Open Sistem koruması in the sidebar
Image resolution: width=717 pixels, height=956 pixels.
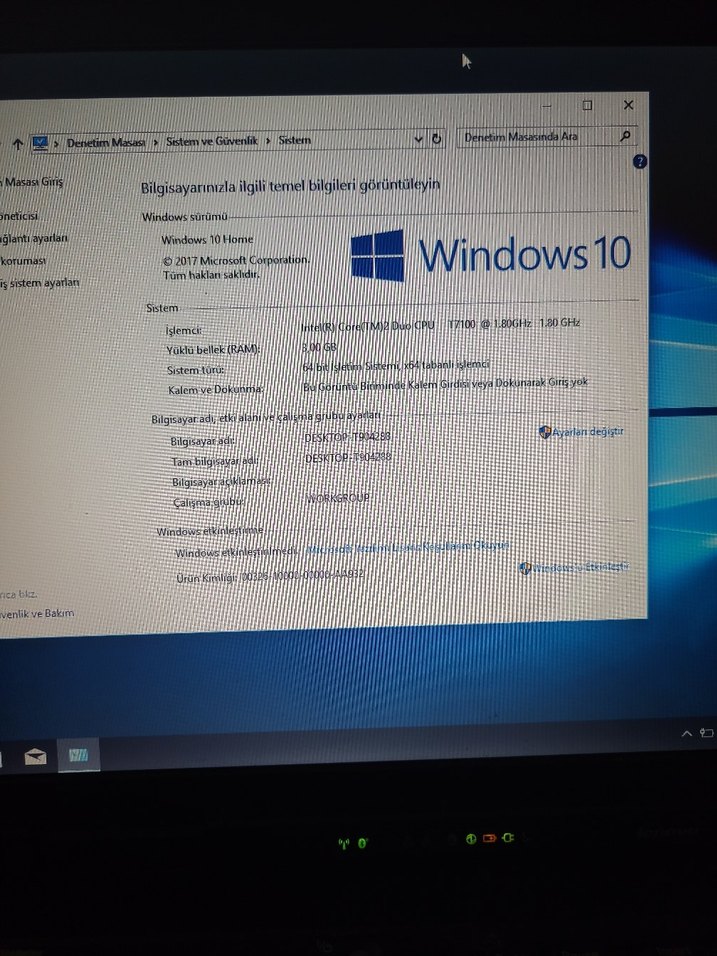pyautogui.click(x=24, y=260)
